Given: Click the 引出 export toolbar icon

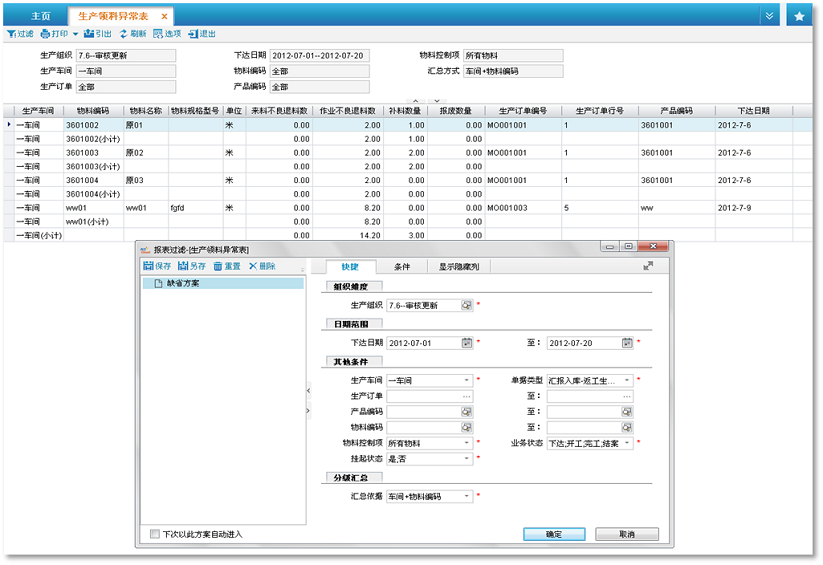Looking at the screenshot, I should coord(90,34).
